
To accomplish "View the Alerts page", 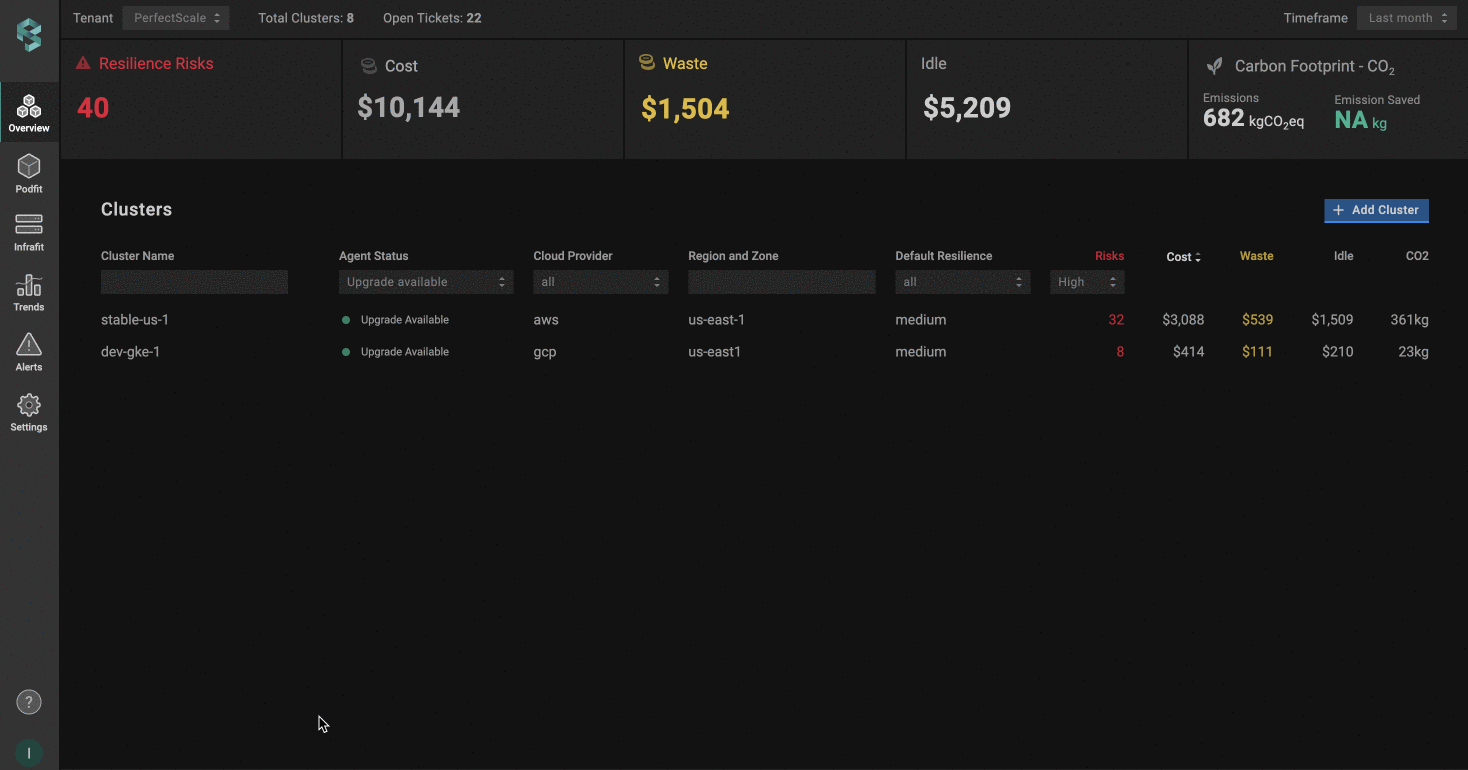I will [29, 352].
